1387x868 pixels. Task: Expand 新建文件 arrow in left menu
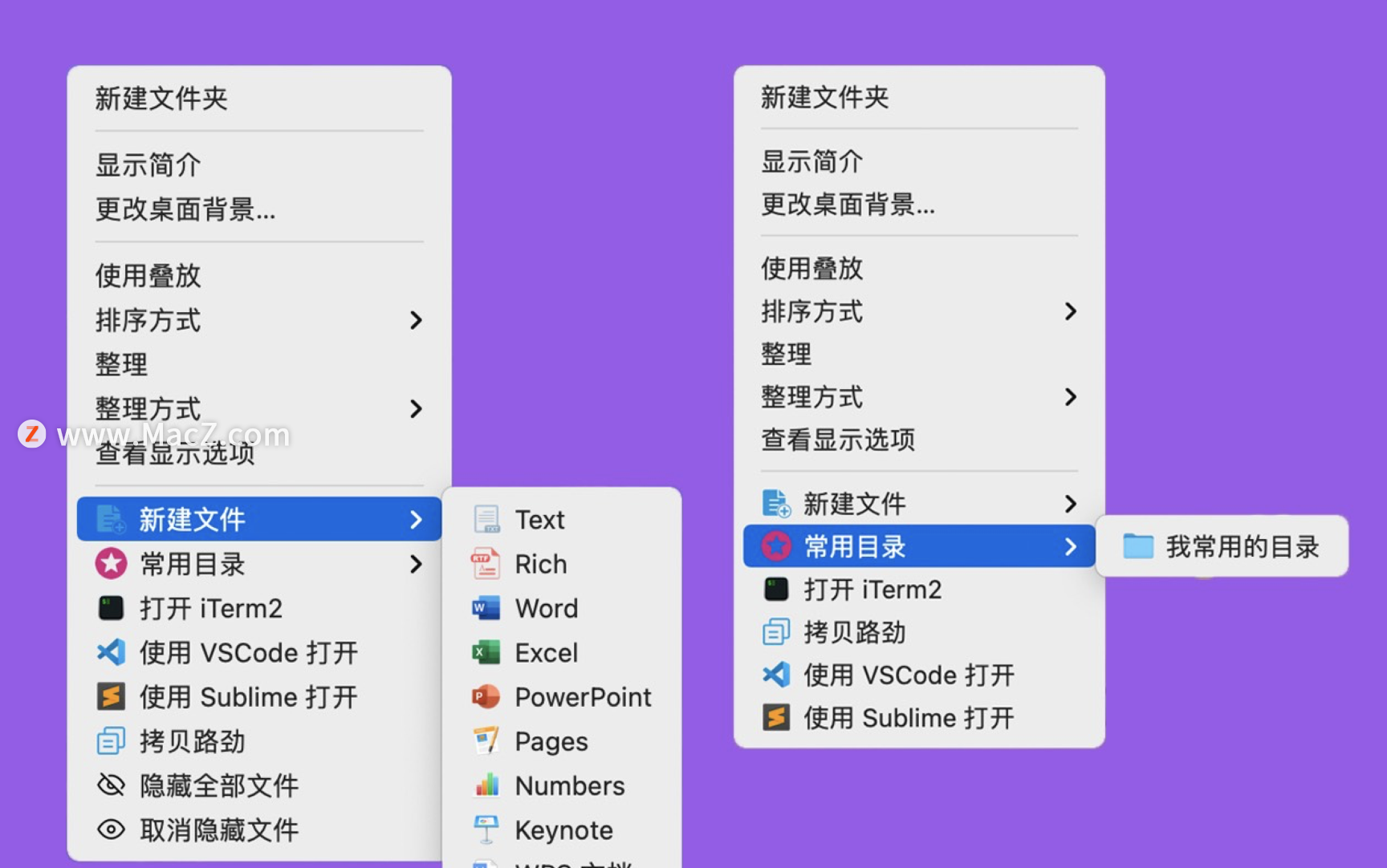pyautogui.click(x=416, y=519)
